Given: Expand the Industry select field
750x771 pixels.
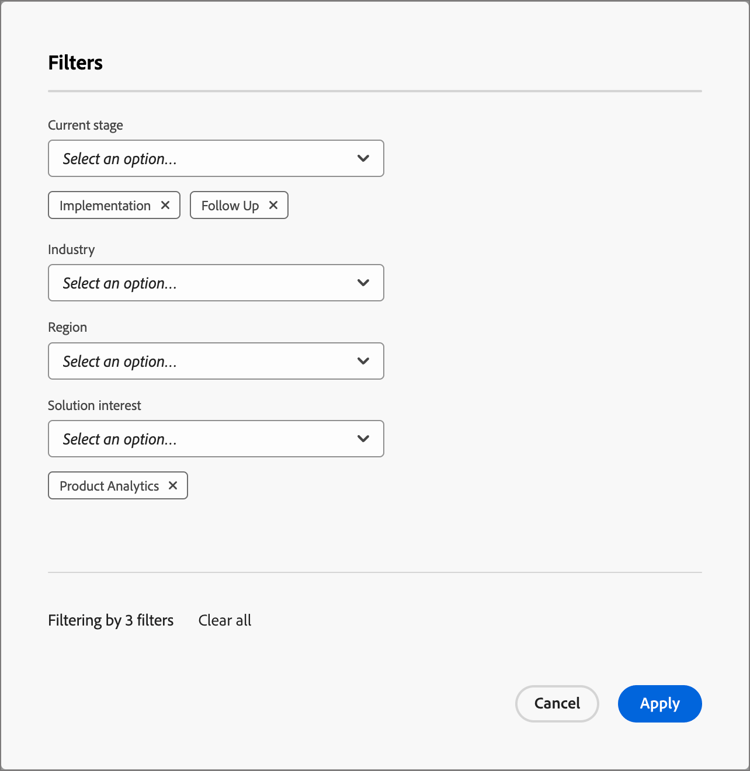Looking at the screenshot, I should pyautogui.click(x=200, y=283).
